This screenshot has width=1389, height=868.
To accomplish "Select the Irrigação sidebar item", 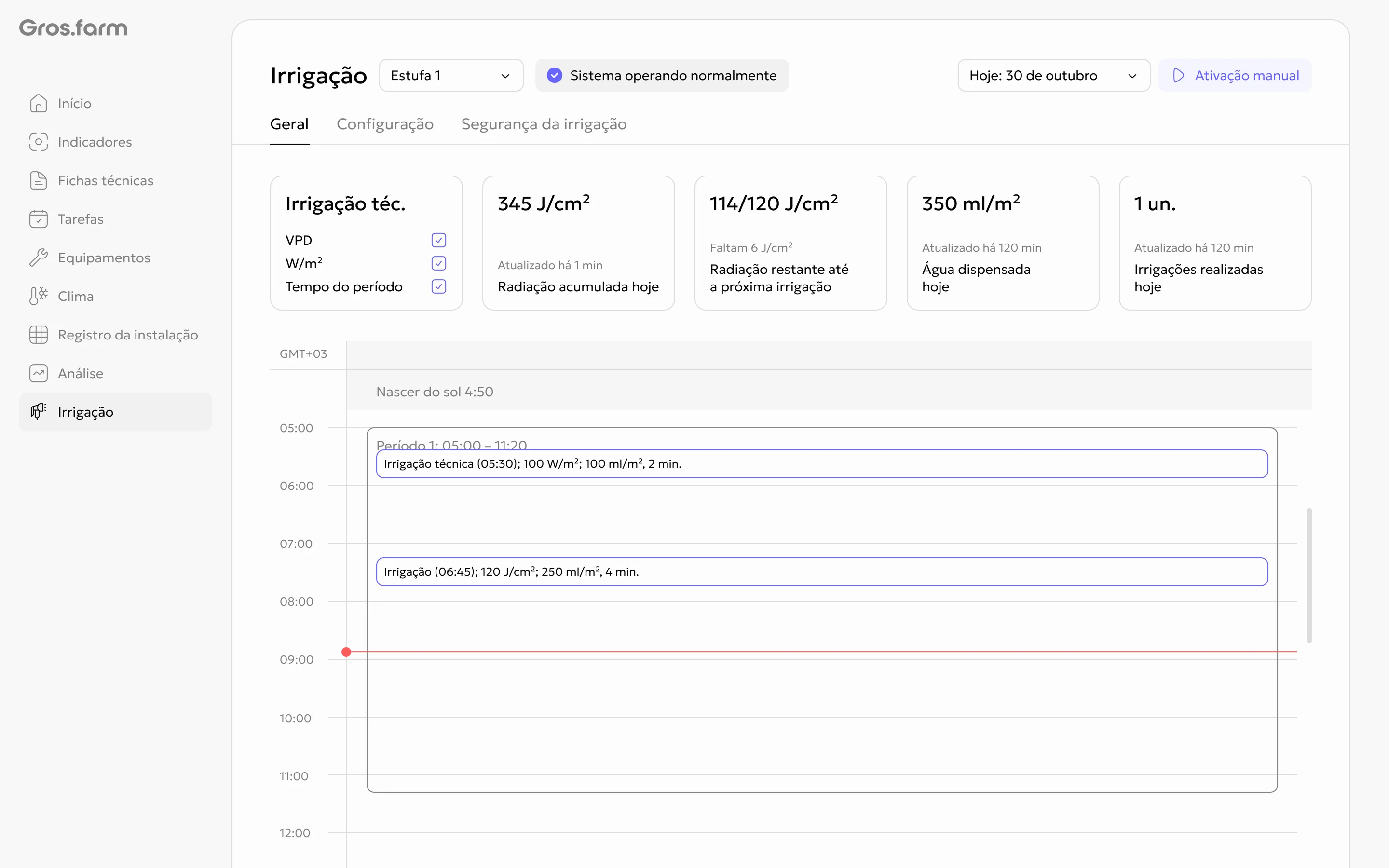I will pyautogui.click(x=115, y=412).
